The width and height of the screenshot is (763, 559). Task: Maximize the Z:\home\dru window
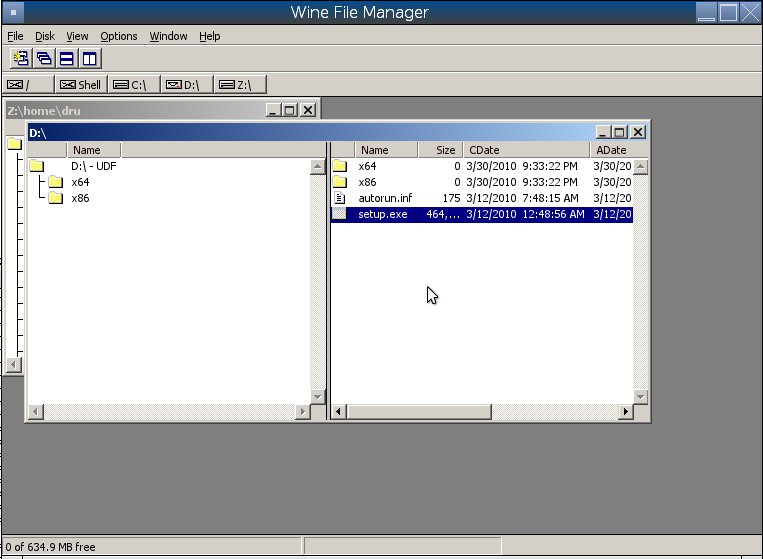click(x=290, y=110)
